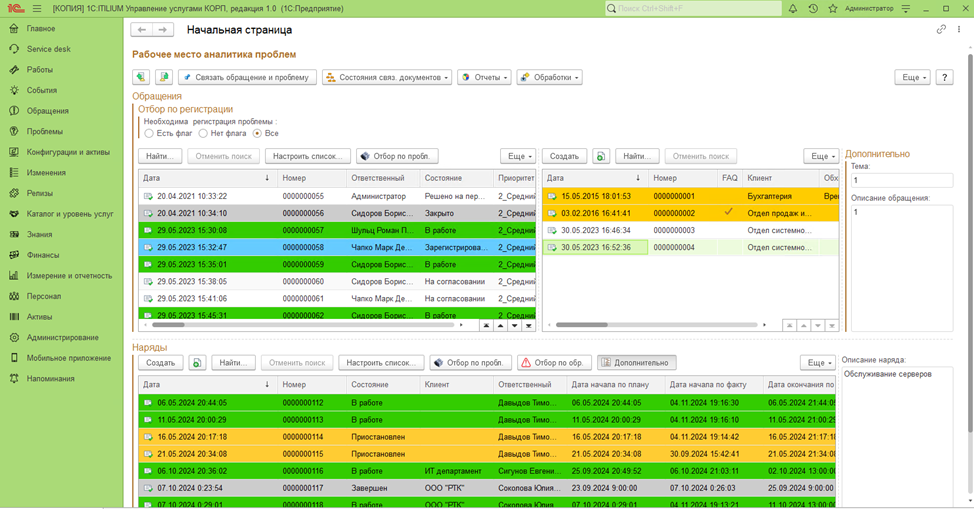The height and width of the screenshot is (509, 974).
Task: Click the notifications bell icon
Action: coord(793,9)
